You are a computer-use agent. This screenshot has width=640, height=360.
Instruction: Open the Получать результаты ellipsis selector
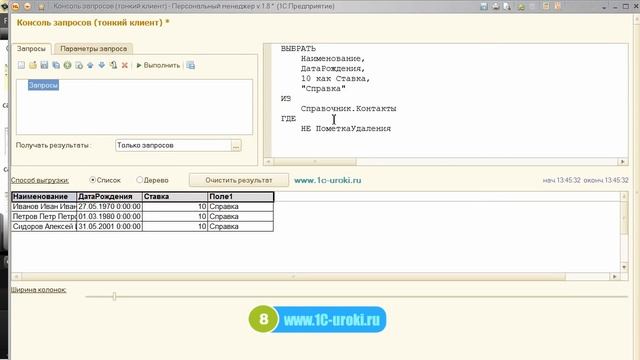(236, 145)
